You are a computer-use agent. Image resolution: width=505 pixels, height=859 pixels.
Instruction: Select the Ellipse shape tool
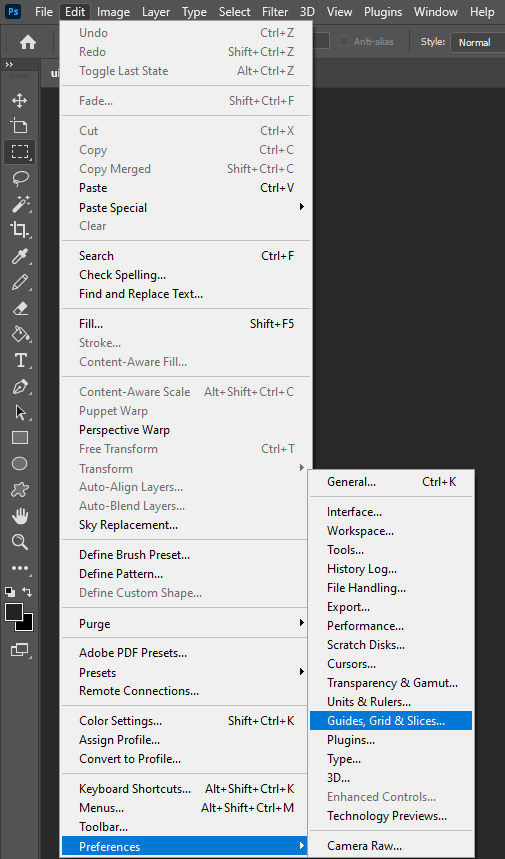click(20, 464)
